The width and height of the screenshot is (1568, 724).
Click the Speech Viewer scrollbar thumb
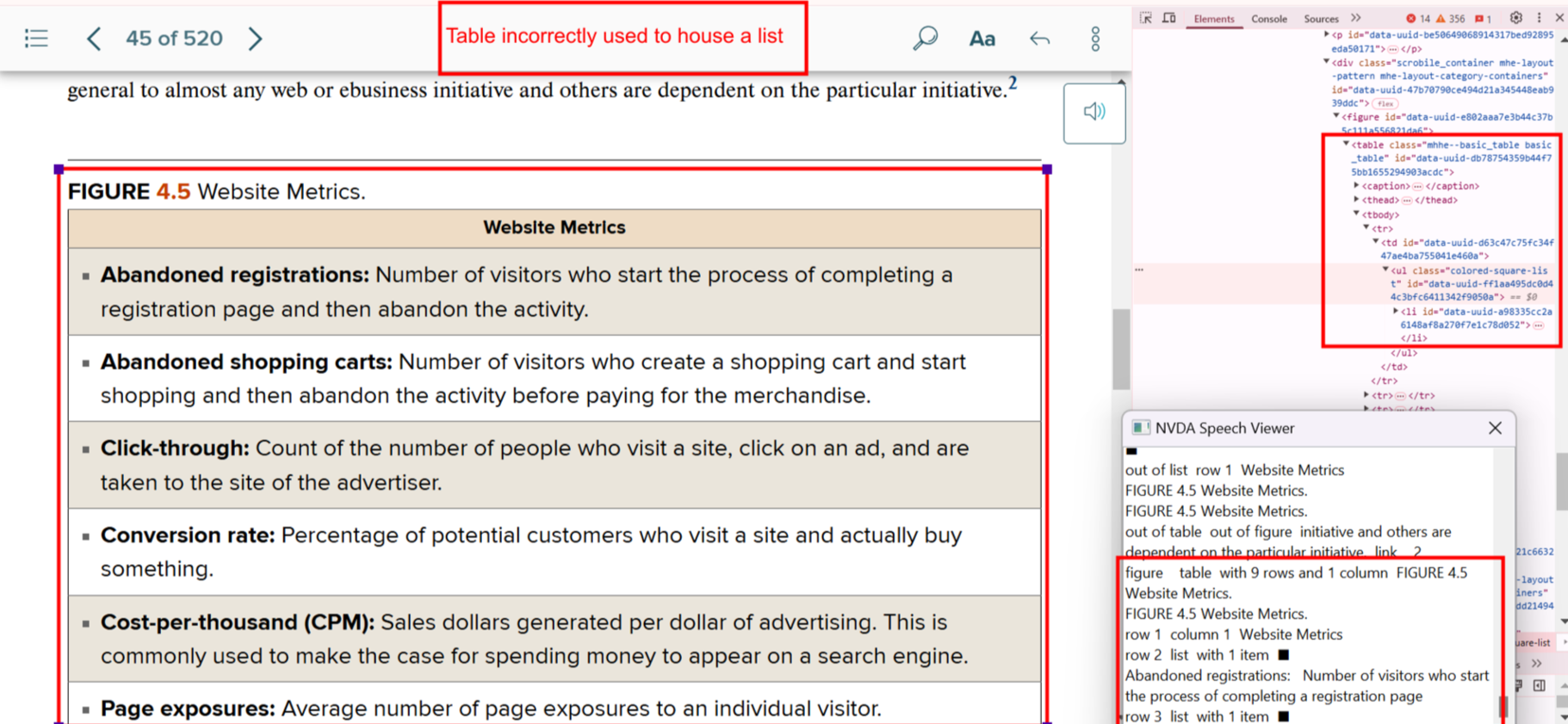coord(1505,708)
